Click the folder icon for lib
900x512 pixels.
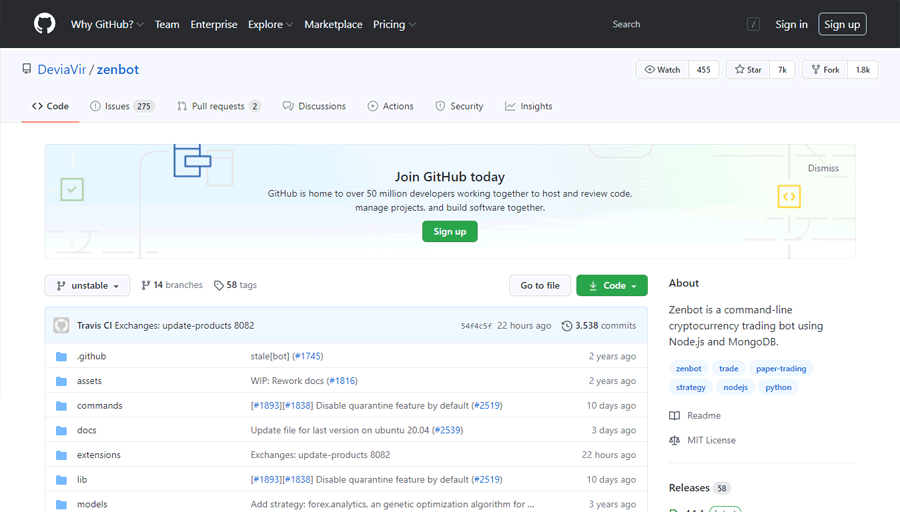(x=61, y=480)
